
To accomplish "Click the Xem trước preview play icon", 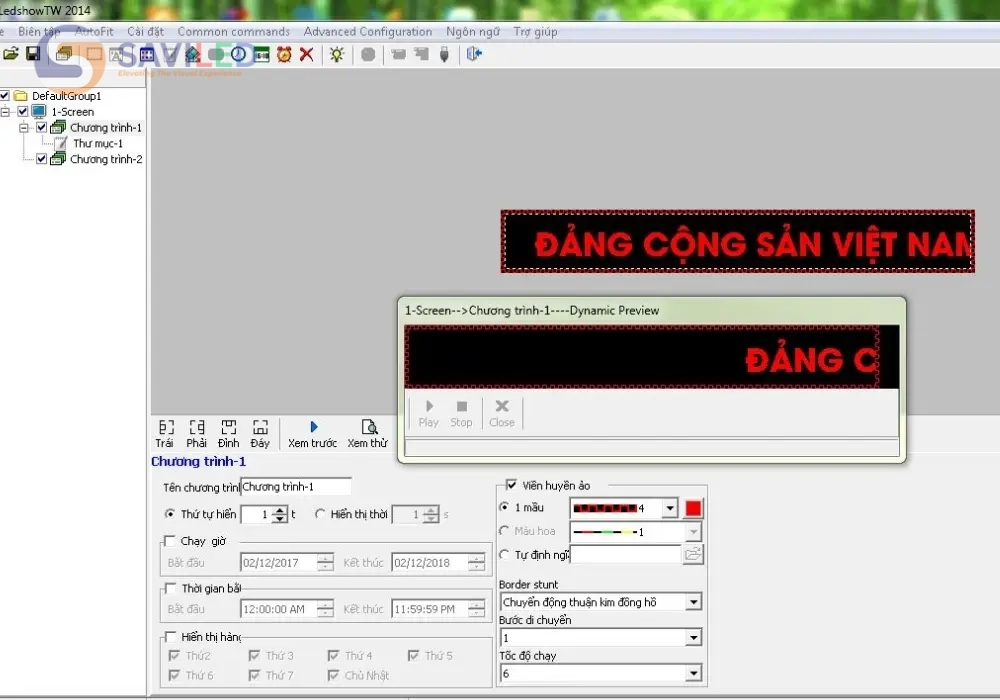I will (313, 427).
